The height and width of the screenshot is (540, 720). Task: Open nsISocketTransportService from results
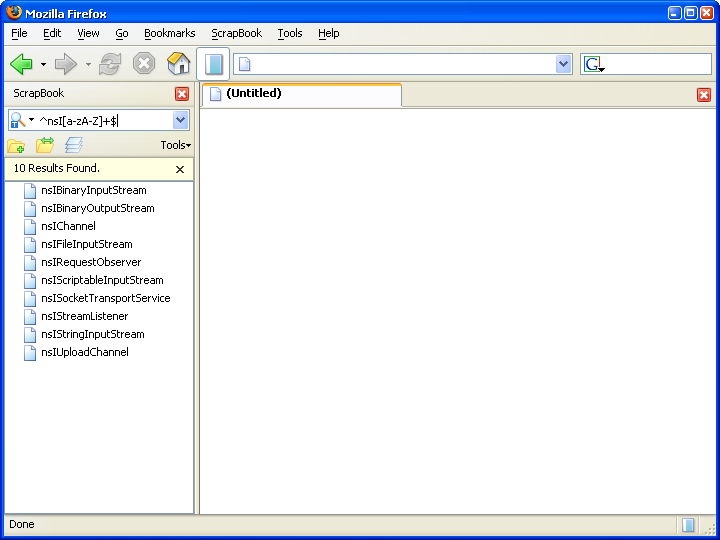(105, 298)
